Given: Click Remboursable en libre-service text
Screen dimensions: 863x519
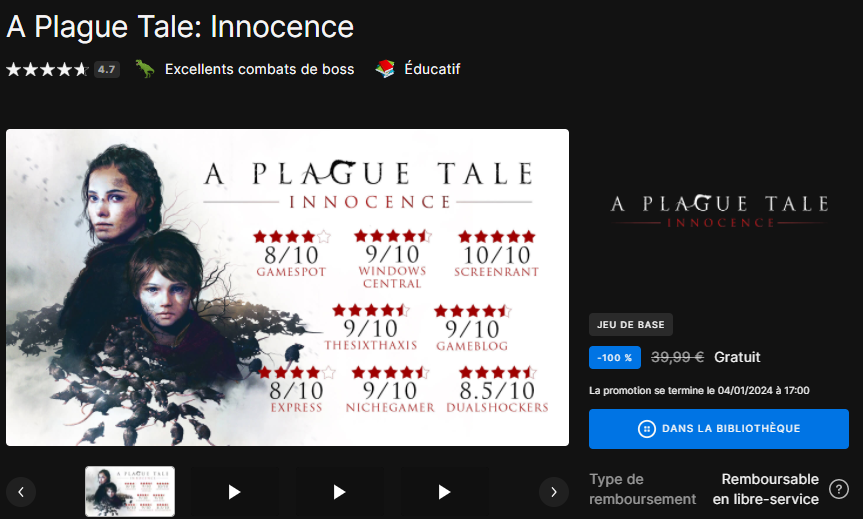Looking at the screenshot, I should tap(765, 489).
